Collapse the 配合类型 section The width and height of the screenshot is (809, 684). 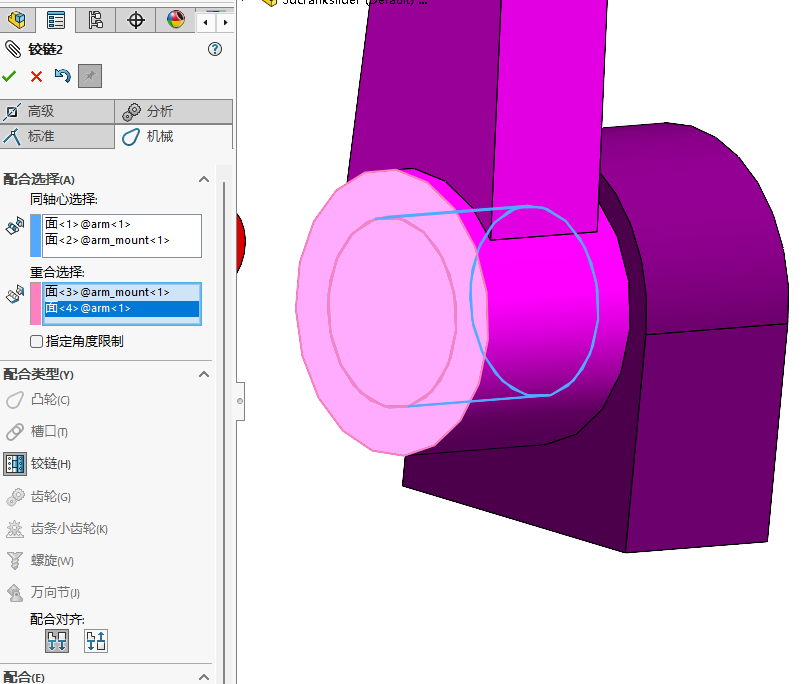[x=204, y=374]
